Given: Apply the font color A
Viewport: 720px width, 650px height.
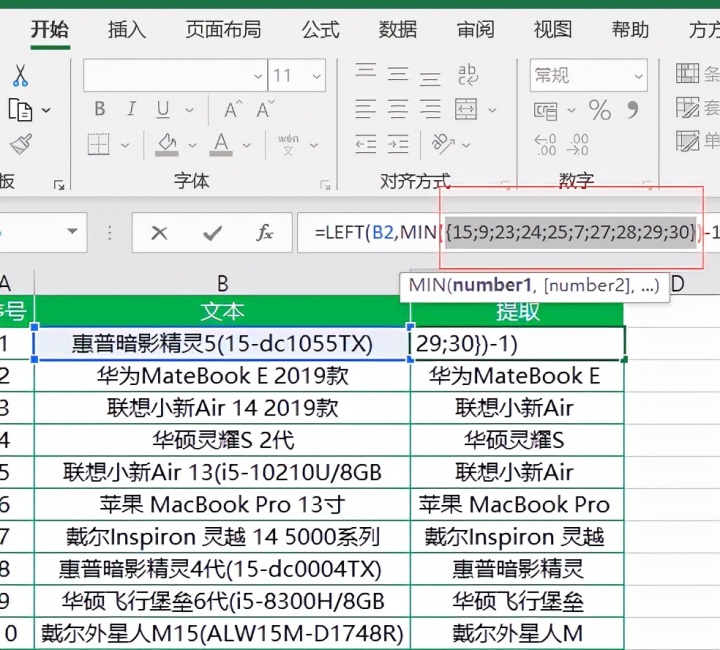Looking at the screenshot, I should [x=221, y=145].
